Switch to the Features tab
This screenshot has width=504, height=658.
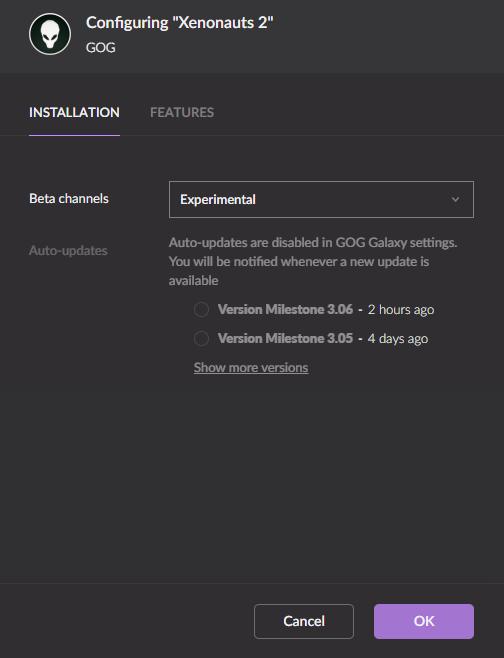(182, 112)
